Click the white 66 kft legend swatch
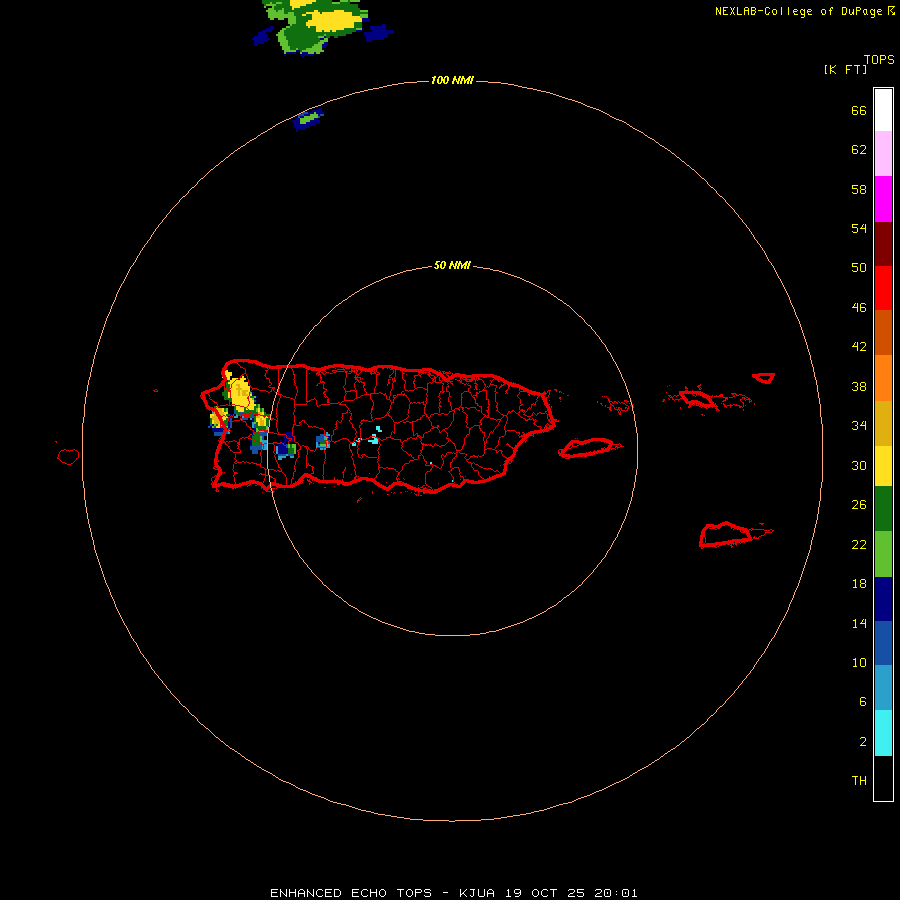This screenshot has width=900, height=900. point(883,110)
